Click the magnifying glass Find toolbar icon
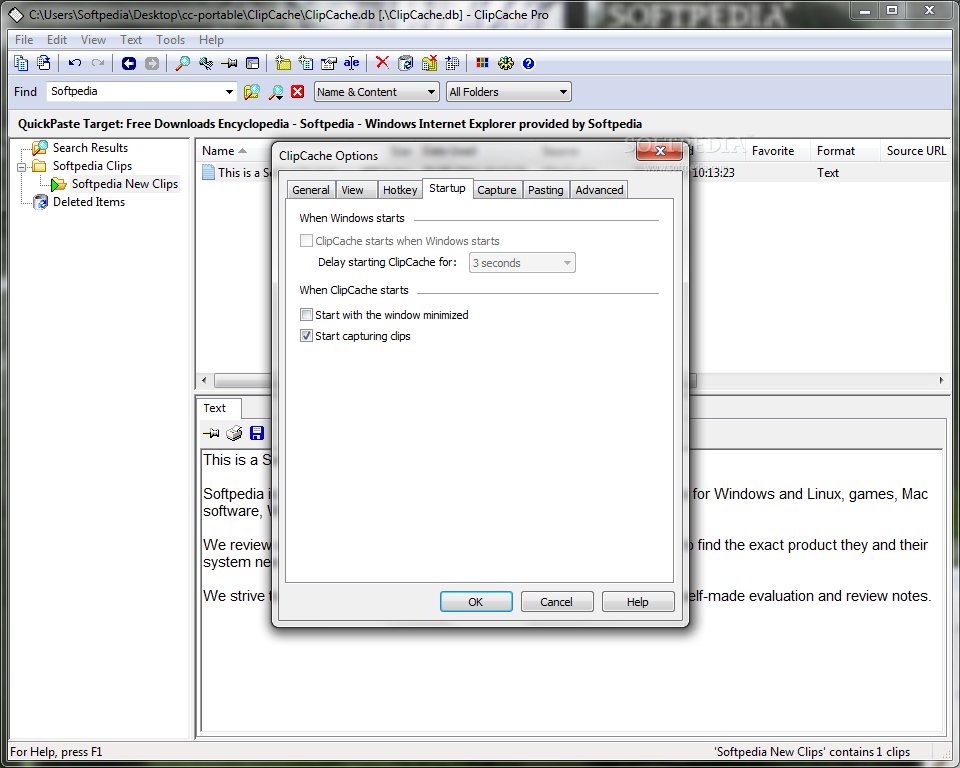Screen dimensions: 960x768 [182, 63]
